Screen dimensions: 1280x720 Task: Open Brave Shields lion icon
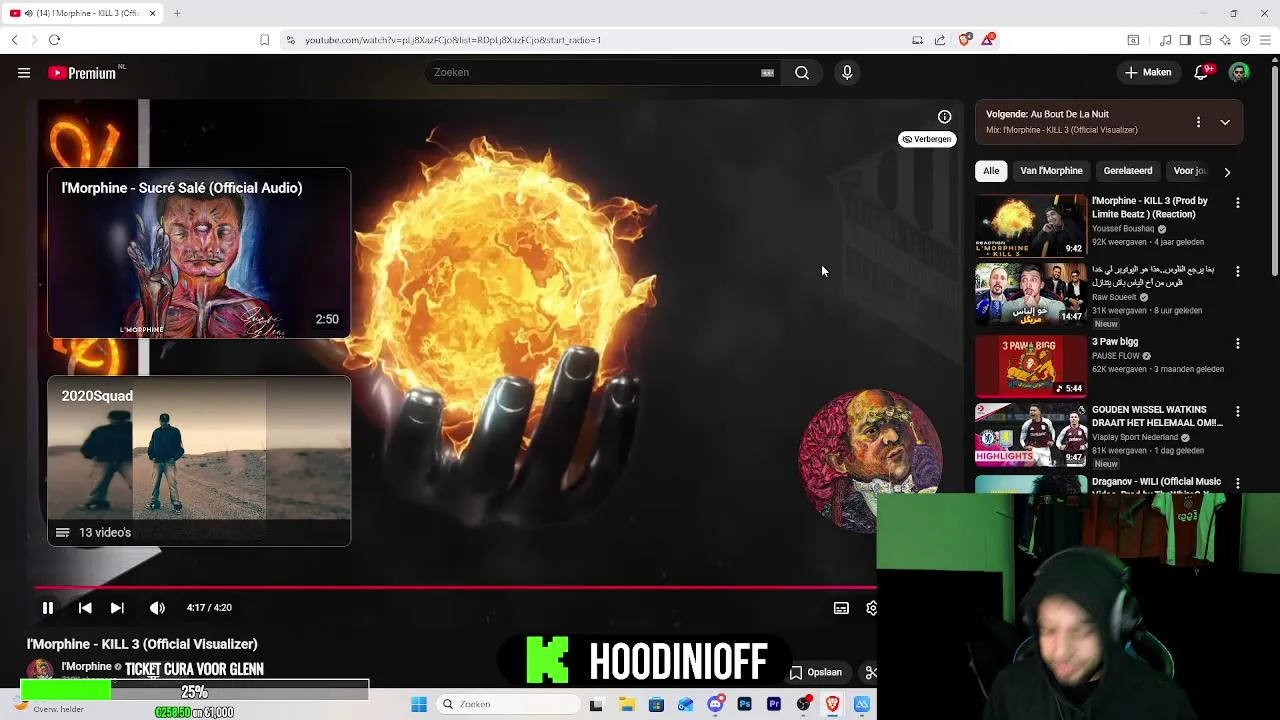click(x=964, y=39)
